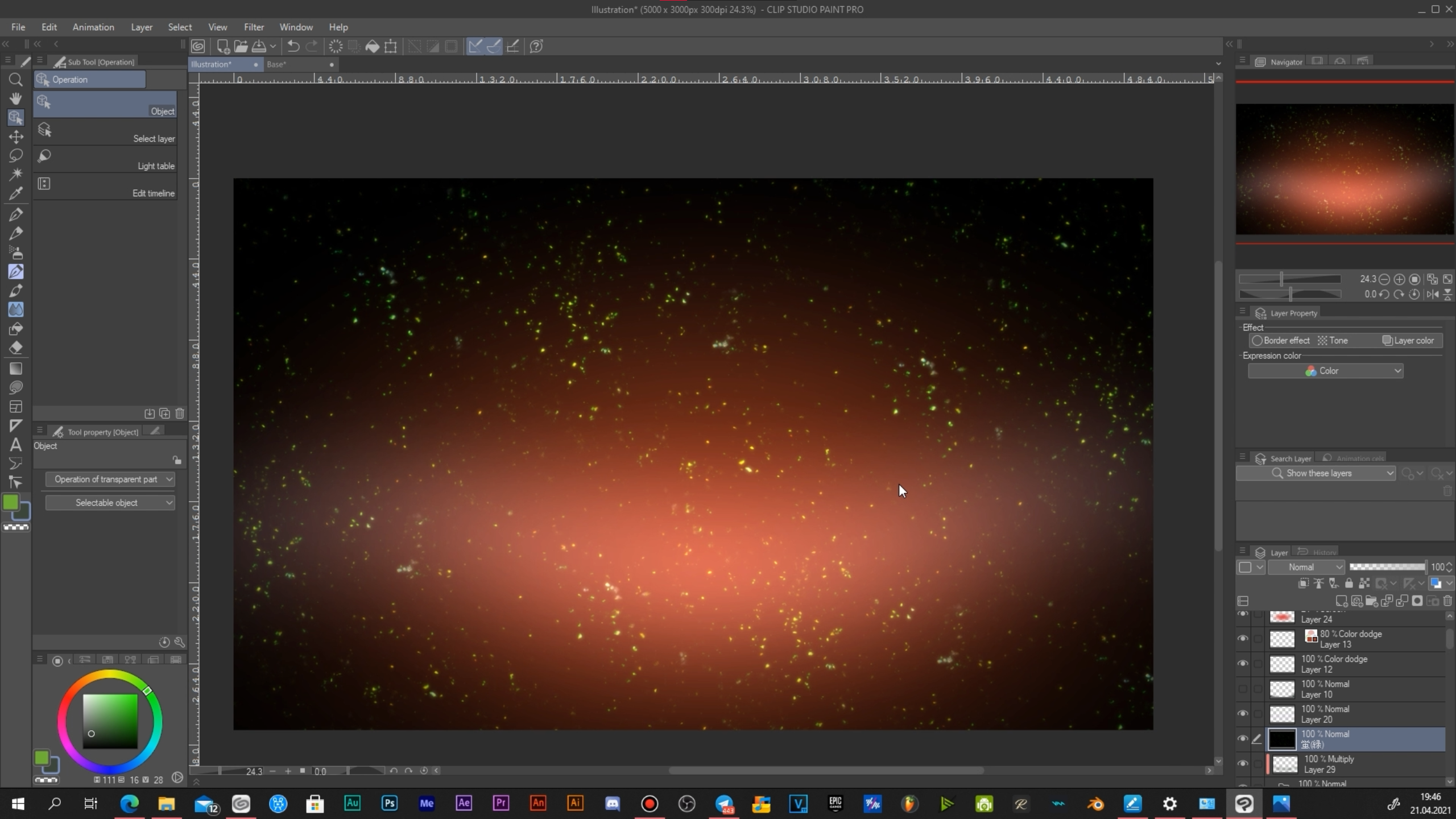This screenshot has width=1456, height=819.
Task: Select the Hand move tool
Action: pos(15,98)
